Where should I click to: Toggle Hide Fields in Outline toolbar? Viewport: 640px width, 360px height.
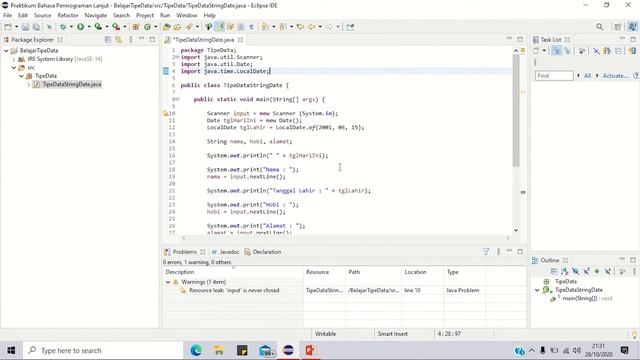coord(576,271)
